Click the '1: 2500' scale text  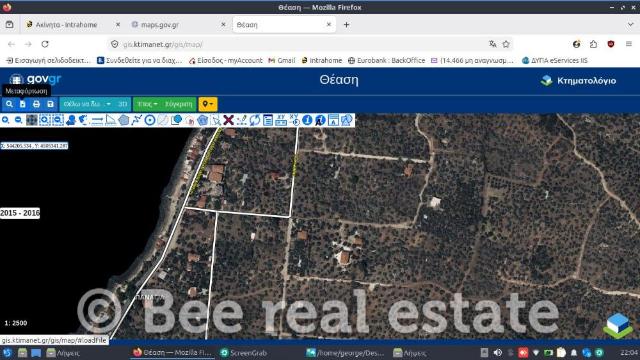coord(16,323)
